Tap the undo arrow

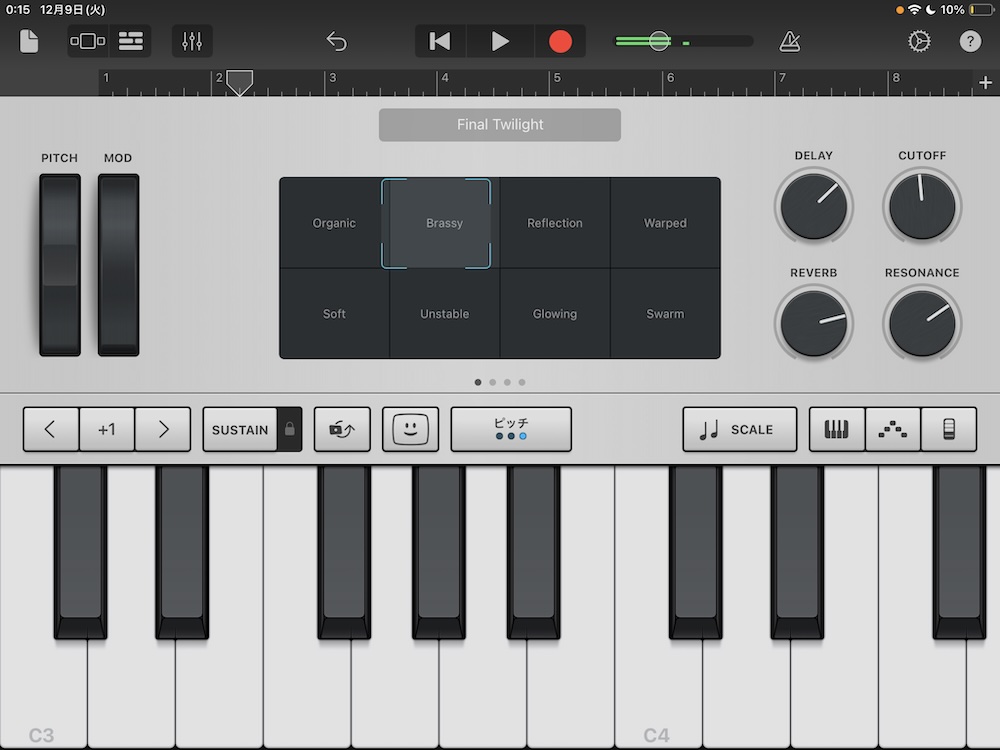pyautogui.click(x=337, y=41)
